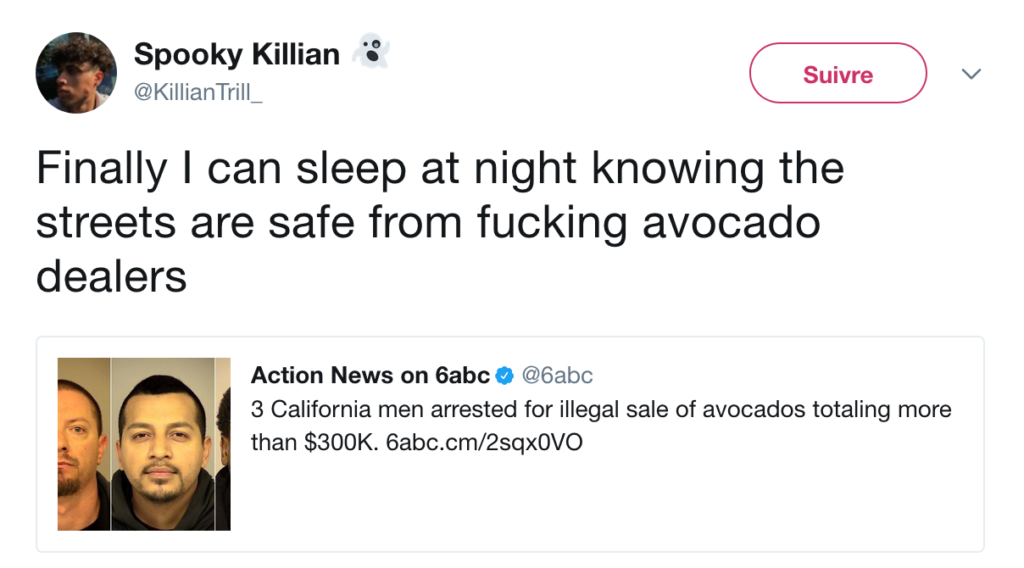
Task: Click the word 'avocados' in the quoted headline
Action: pyautogui.click(x=735, y=409)
